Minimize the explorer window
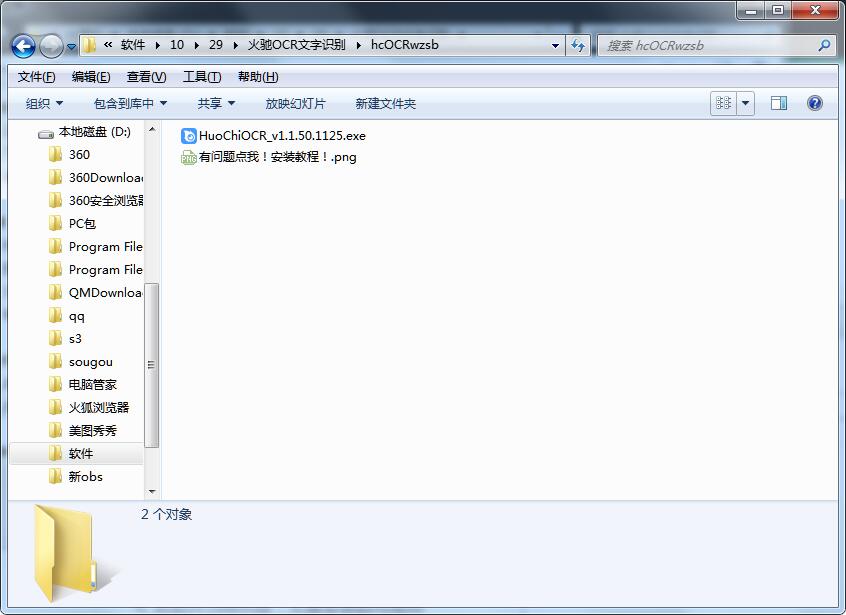 click(x=751, y=10)
